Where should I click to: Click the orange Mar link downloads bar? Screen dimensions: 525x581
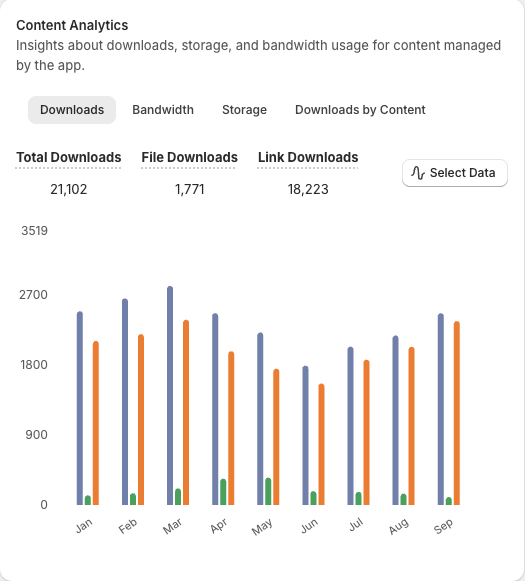[x=186, y=412]
